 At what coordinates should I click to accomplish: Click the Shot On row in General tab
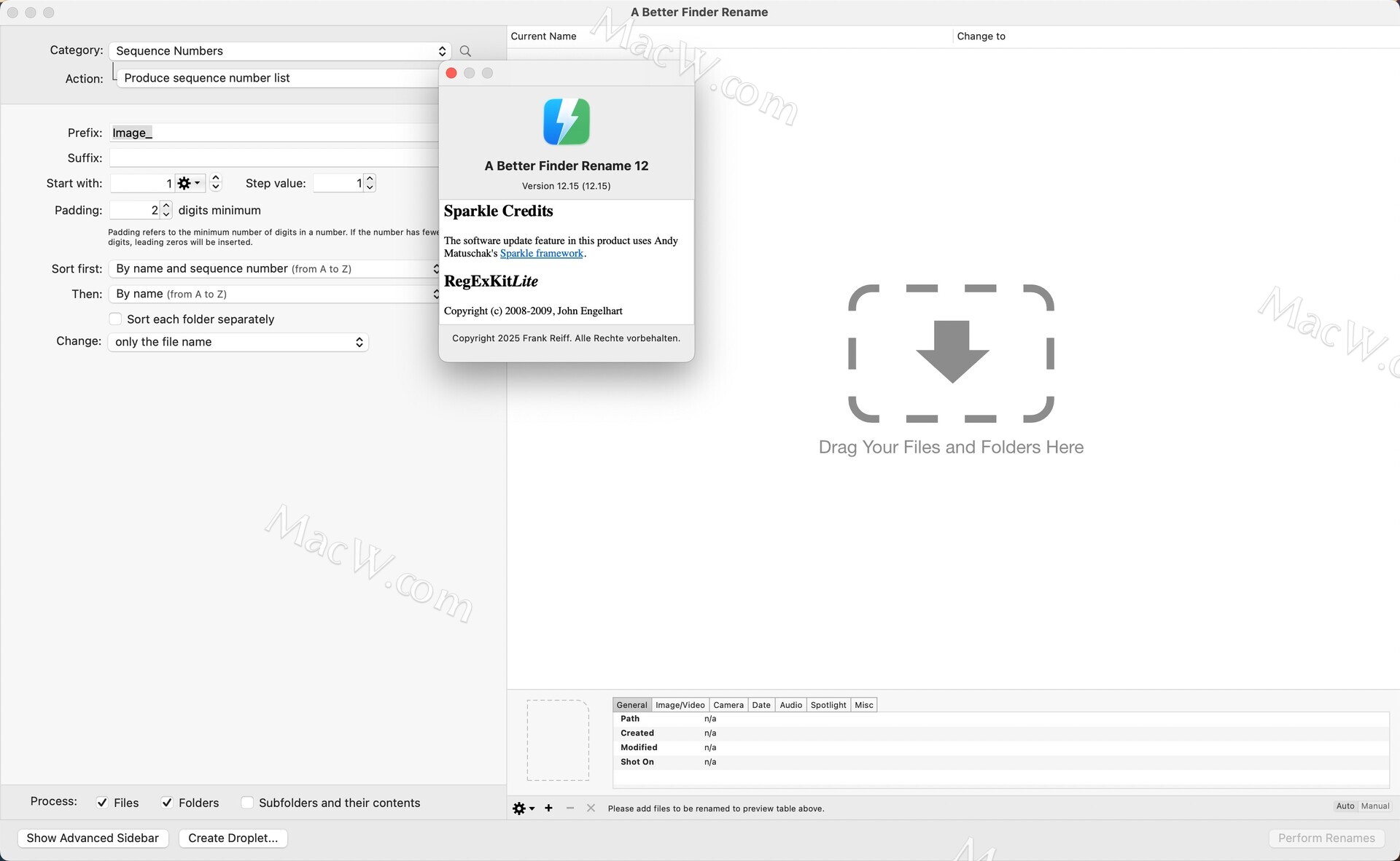(1000, 762)
